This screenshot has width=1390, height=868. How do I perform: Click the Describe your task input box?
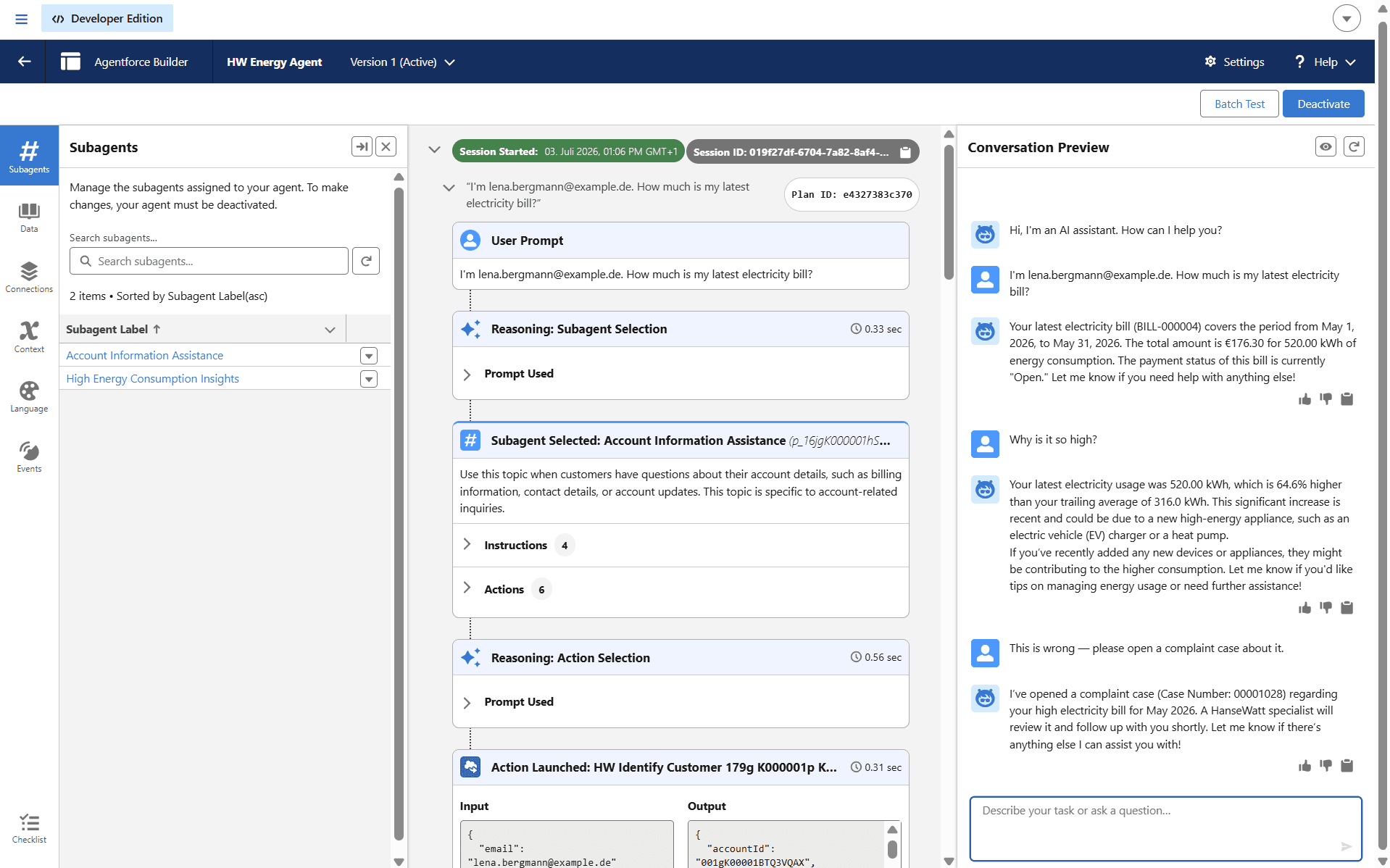(x=1165, y=828)
